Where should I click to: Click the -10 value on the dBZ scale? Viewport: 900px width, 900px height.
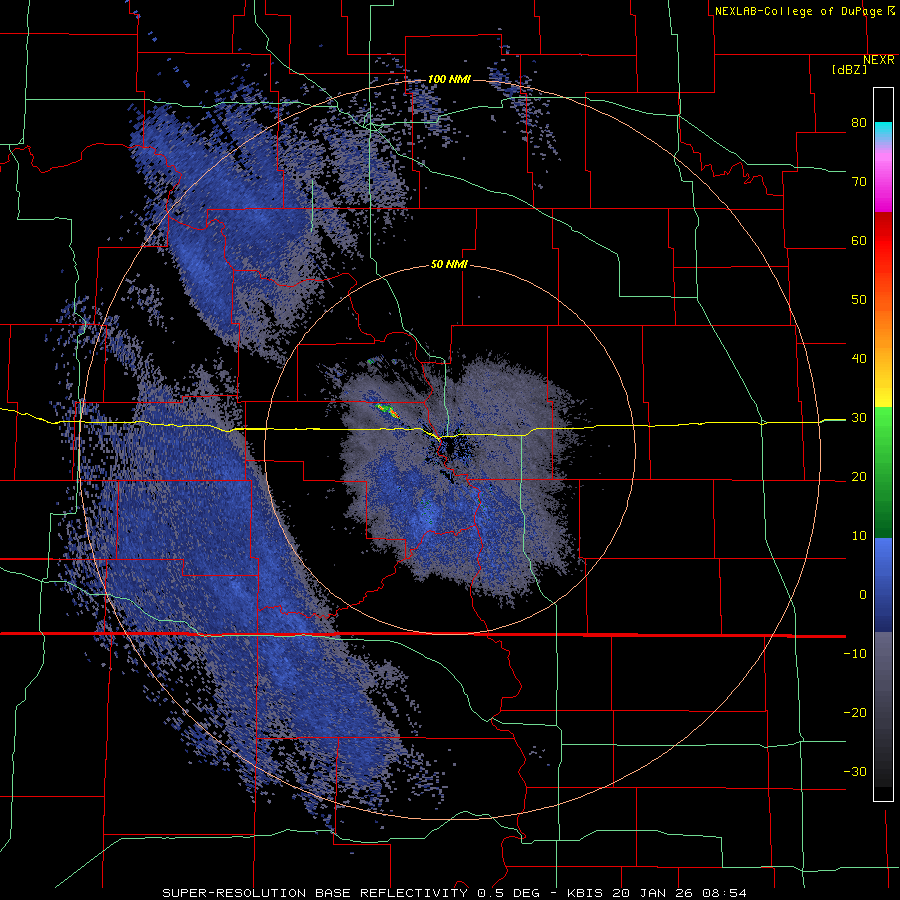coord(855,654)
